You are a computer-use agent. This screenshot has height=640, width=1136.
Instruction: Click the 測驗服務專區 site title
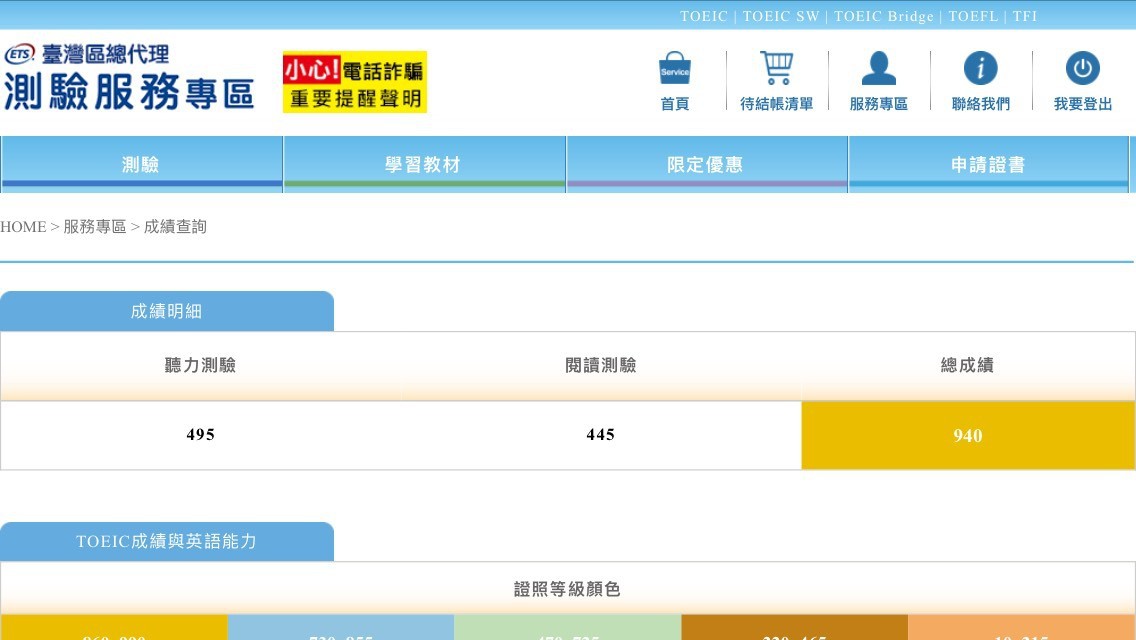point(129,92)
